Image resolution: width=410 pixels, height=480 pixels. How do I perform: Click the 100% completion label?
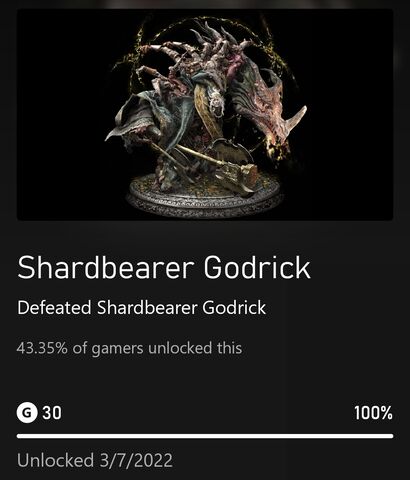point(373,413)
